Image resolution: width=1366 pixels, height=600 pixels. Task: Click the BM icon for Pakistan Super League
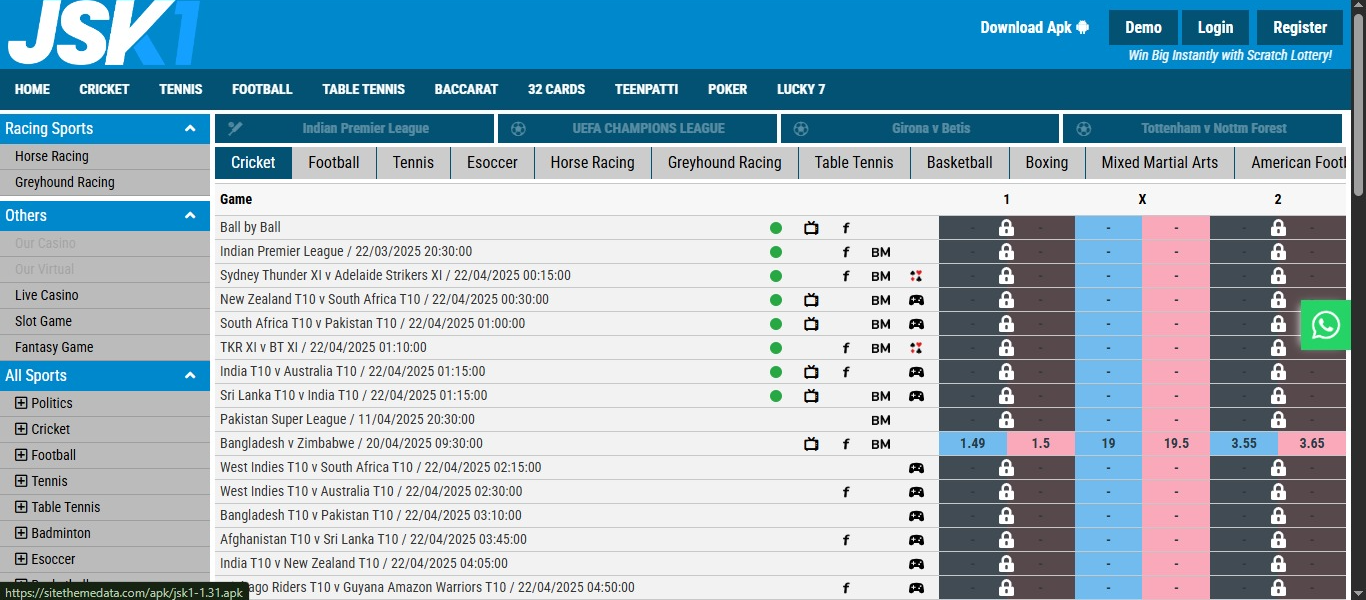tap(880, 420)
